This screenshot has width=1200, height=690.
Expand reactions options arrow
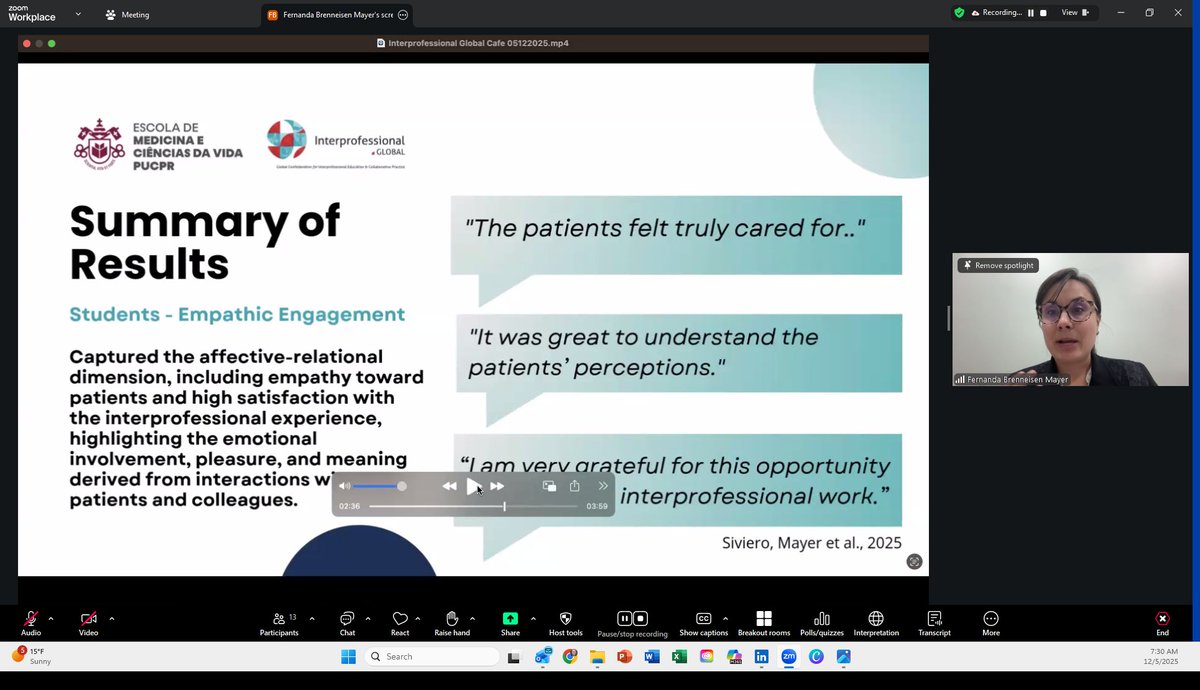point(418,618)
